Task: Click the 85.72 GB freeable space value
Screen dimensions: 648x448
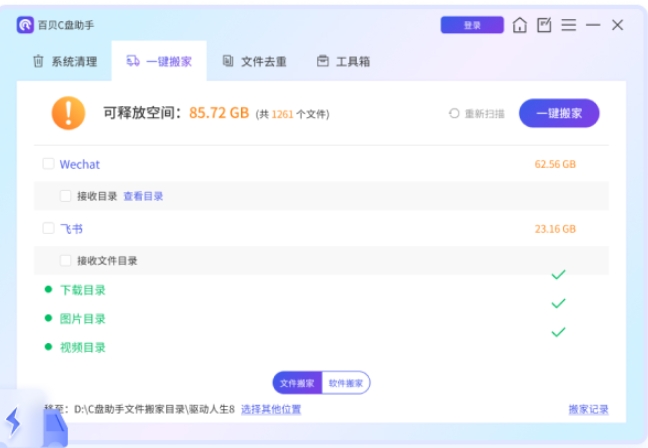Action: [219, 113]
